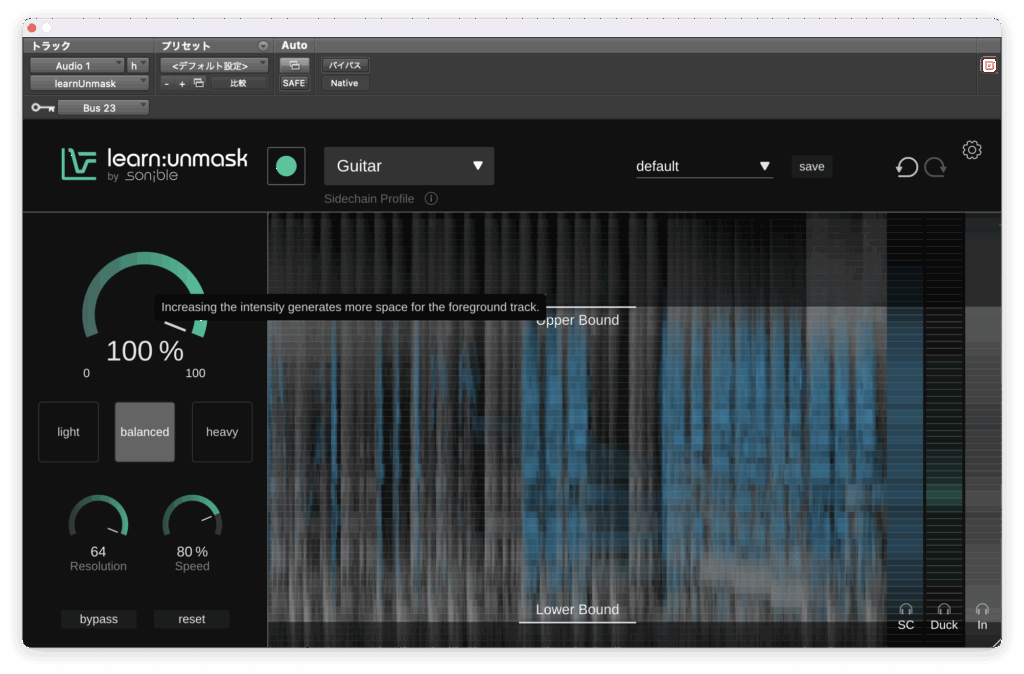Click the トラック header label

point(51,46)
